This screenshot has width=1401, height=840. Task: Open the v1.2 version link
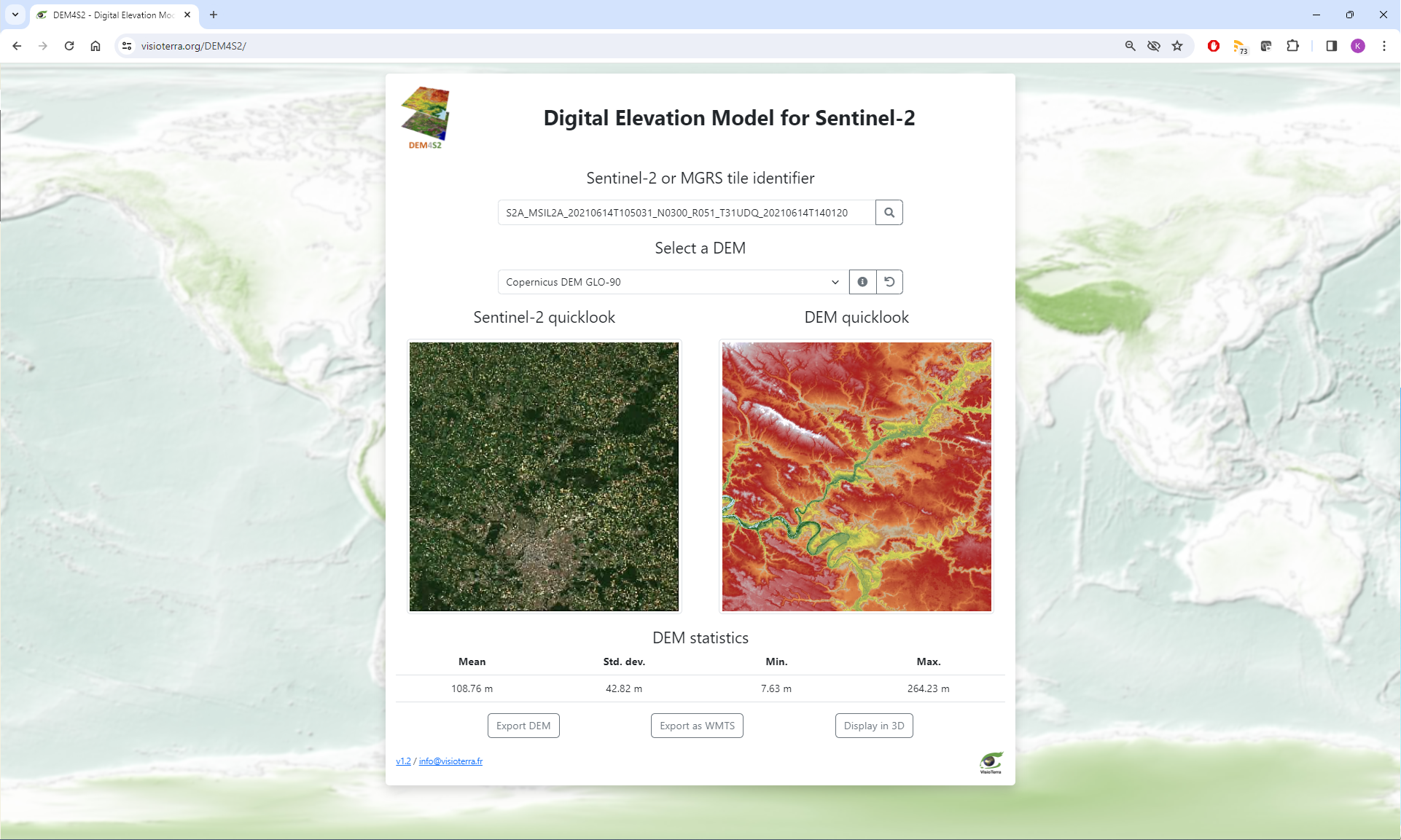pyautogui.click(x=403, y=761)
